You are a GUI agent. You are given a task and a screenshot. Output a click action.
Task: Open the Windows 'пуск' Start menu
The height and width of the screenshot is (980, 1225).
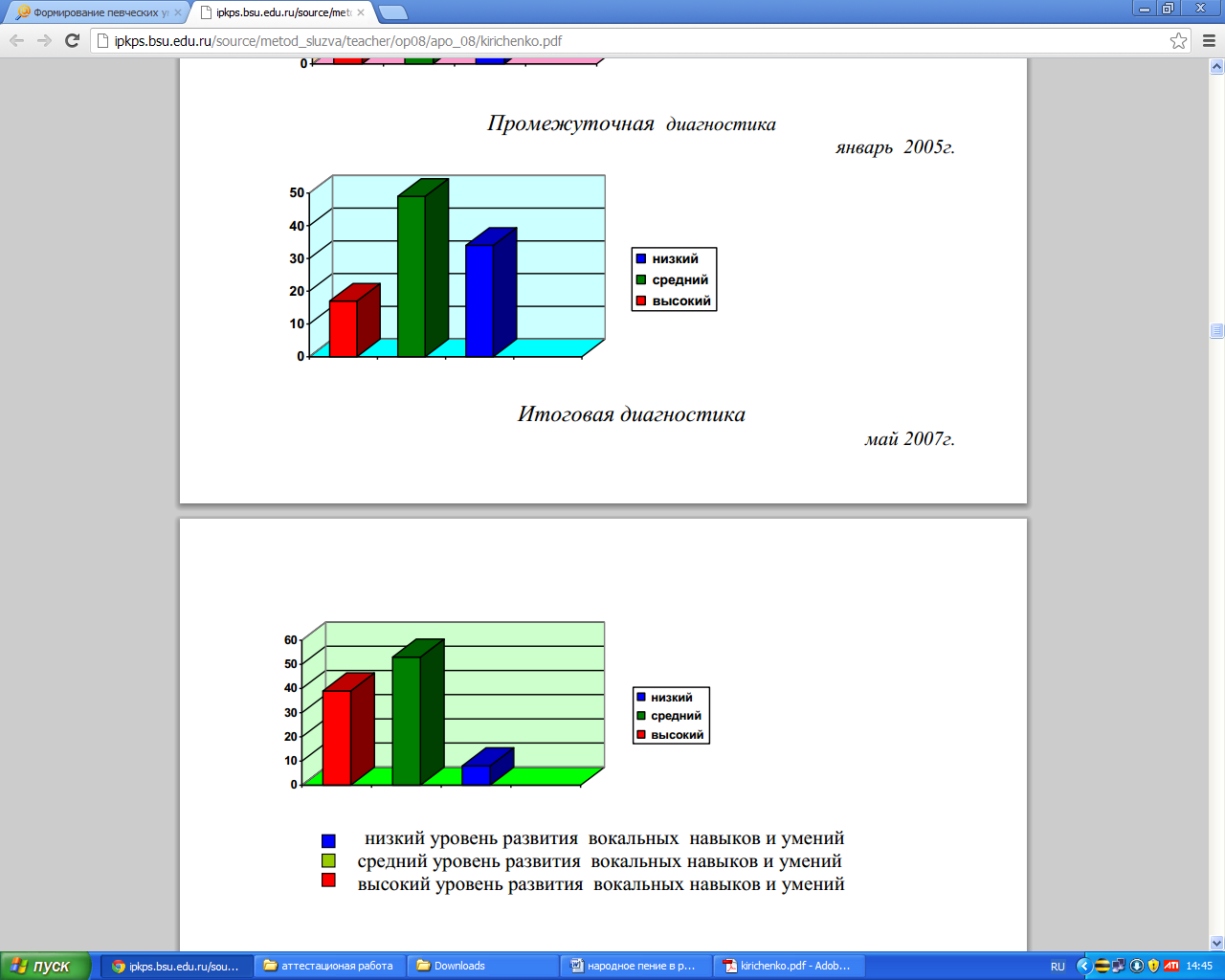click(x=43, y=966)
